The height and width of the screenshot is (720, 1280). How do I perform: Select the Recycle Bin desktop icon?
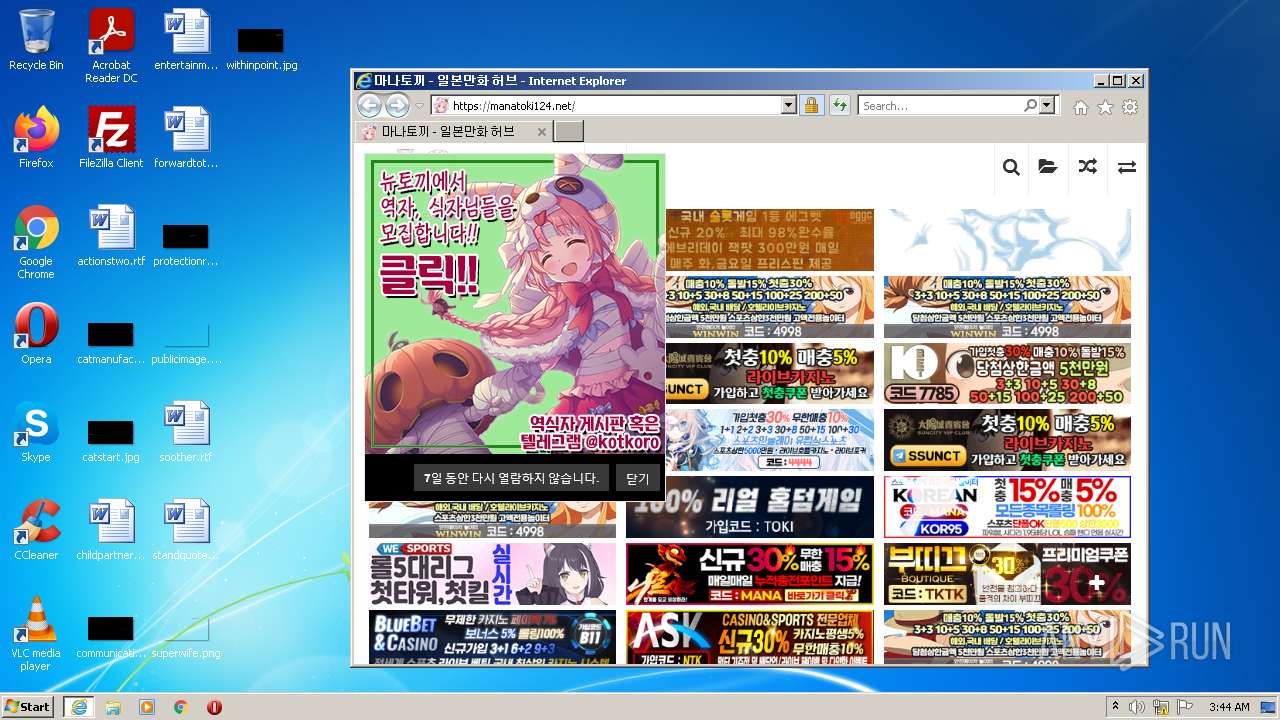tap(36, 40)
